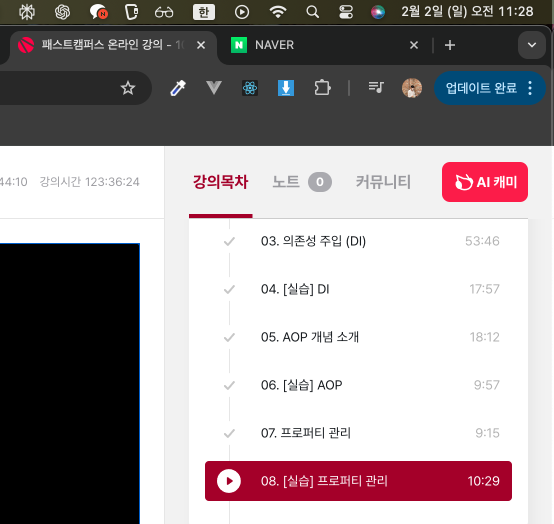Click the 10:29 duration text

[x=483, y=481]
